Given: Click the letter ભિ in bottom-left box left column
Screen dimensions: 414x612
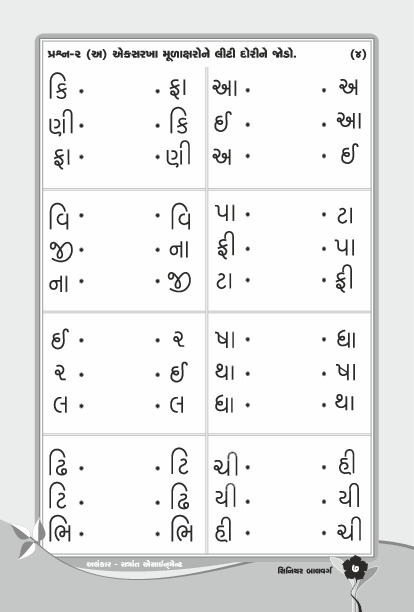Looking at the screenshot, I should 60,530.
